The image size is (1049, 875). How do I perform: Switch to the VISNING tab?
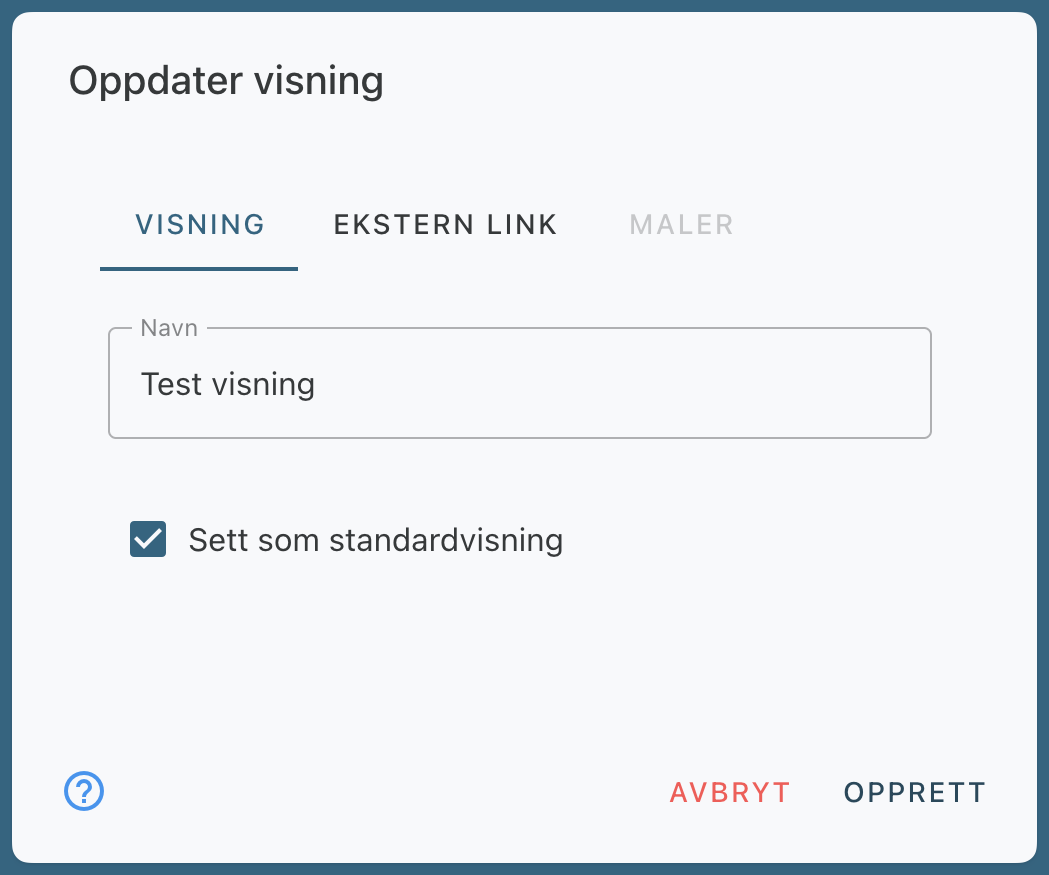(200, 225)
